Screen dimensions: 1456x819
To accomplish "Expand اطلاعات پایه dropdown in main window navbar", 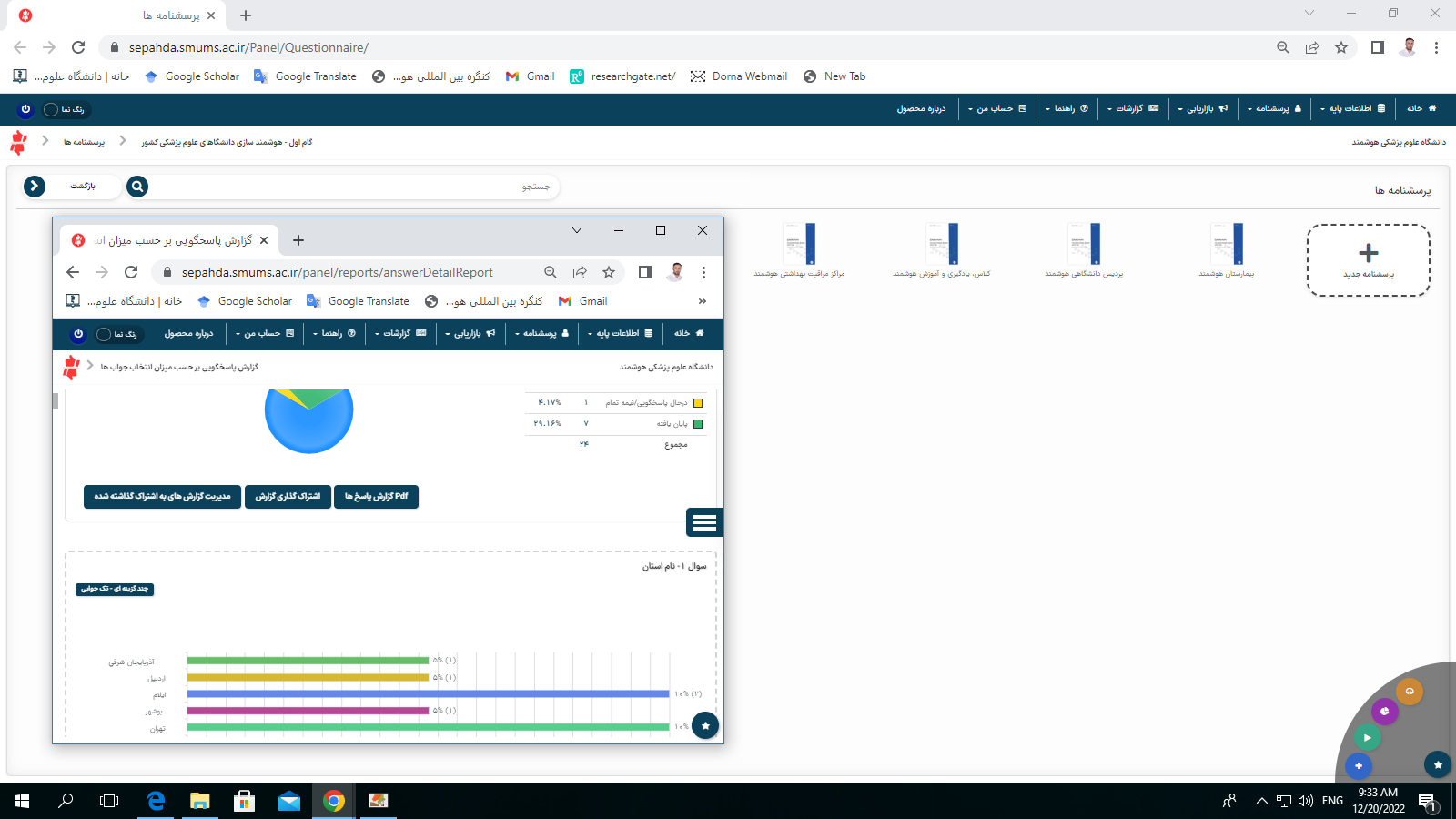I will [1353, 108].
